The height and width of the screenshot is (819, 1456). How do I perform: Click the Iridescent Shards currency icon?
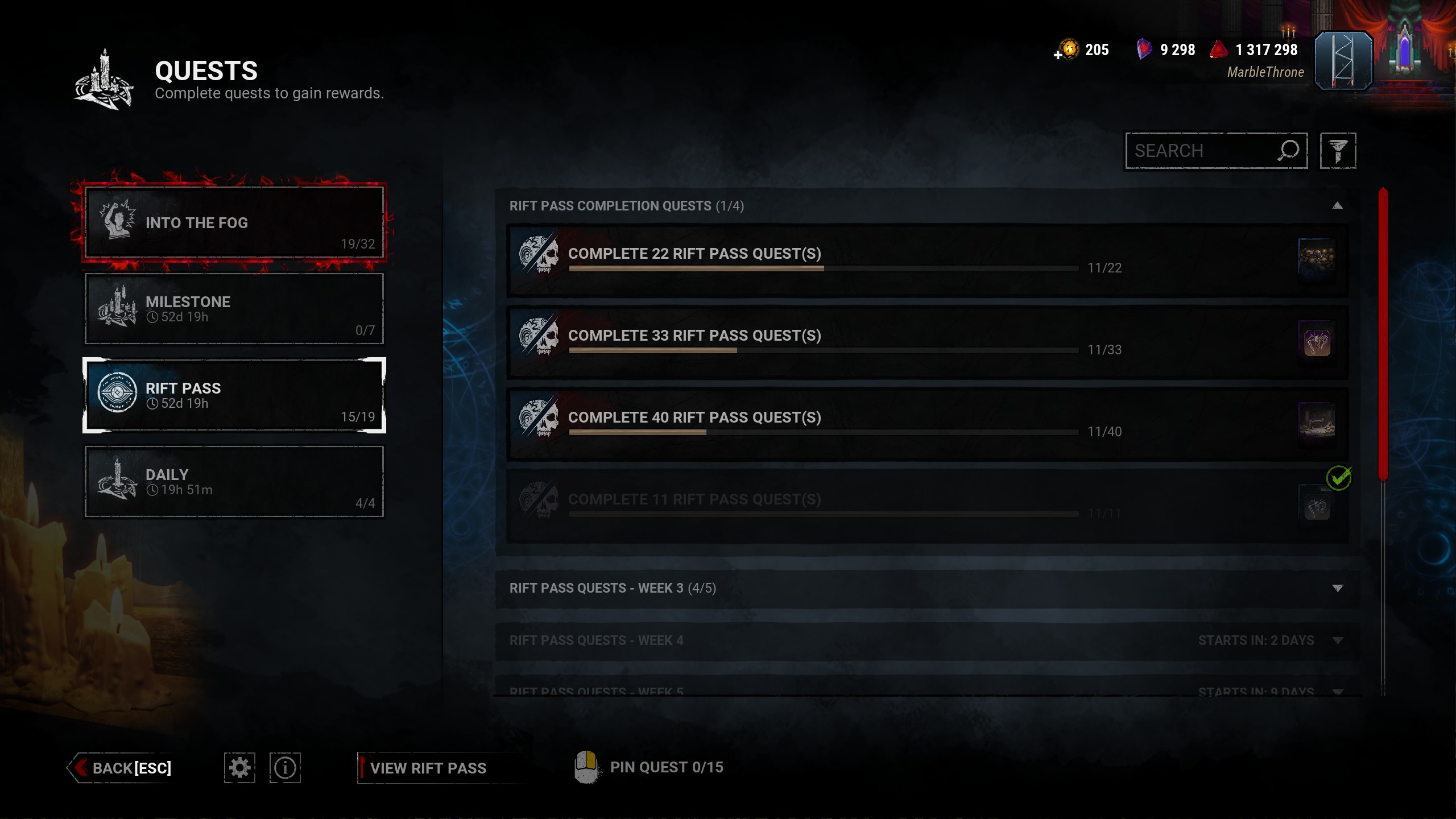[1144, 49]
